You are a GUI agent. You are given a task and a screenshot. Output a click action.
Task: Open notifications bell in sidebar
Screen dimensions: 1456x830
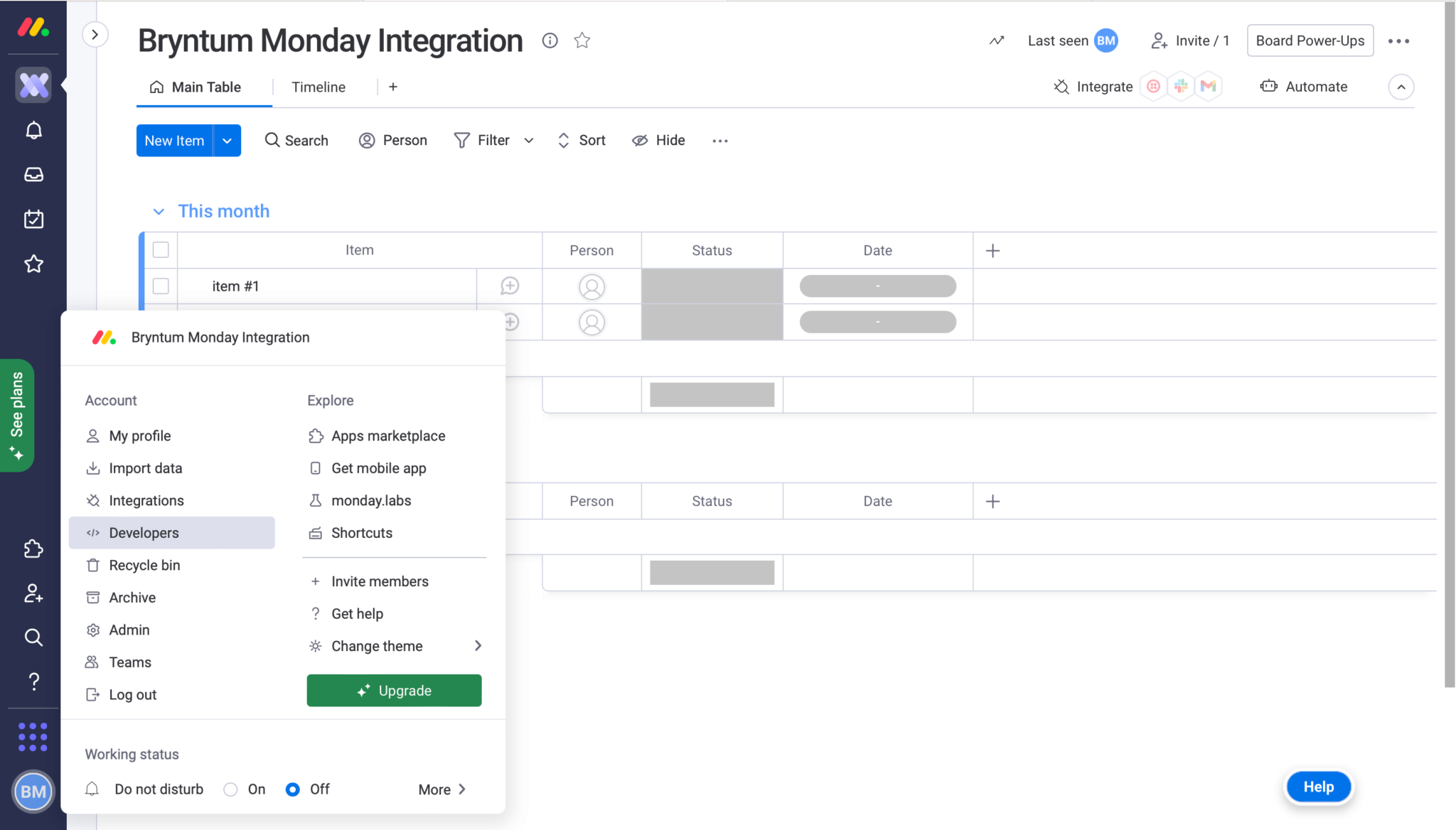(33, 130)
